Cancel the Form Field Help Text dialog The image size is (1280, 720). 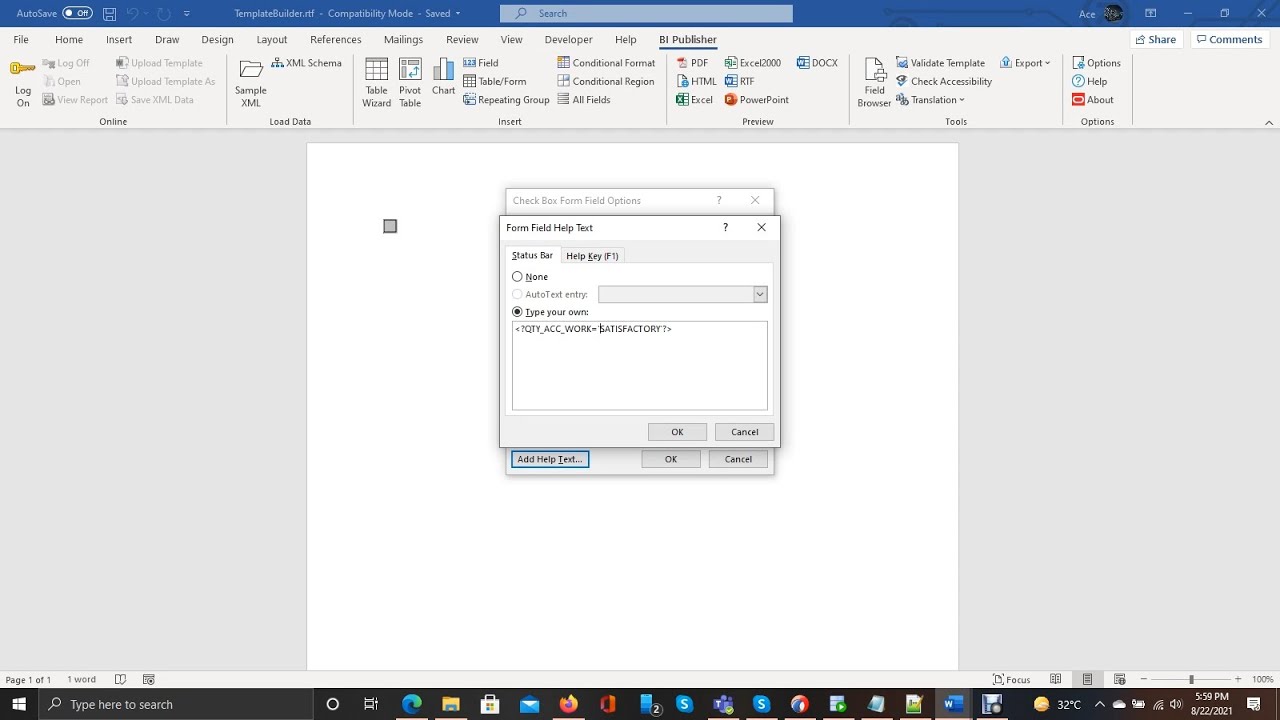pos(744,432)
